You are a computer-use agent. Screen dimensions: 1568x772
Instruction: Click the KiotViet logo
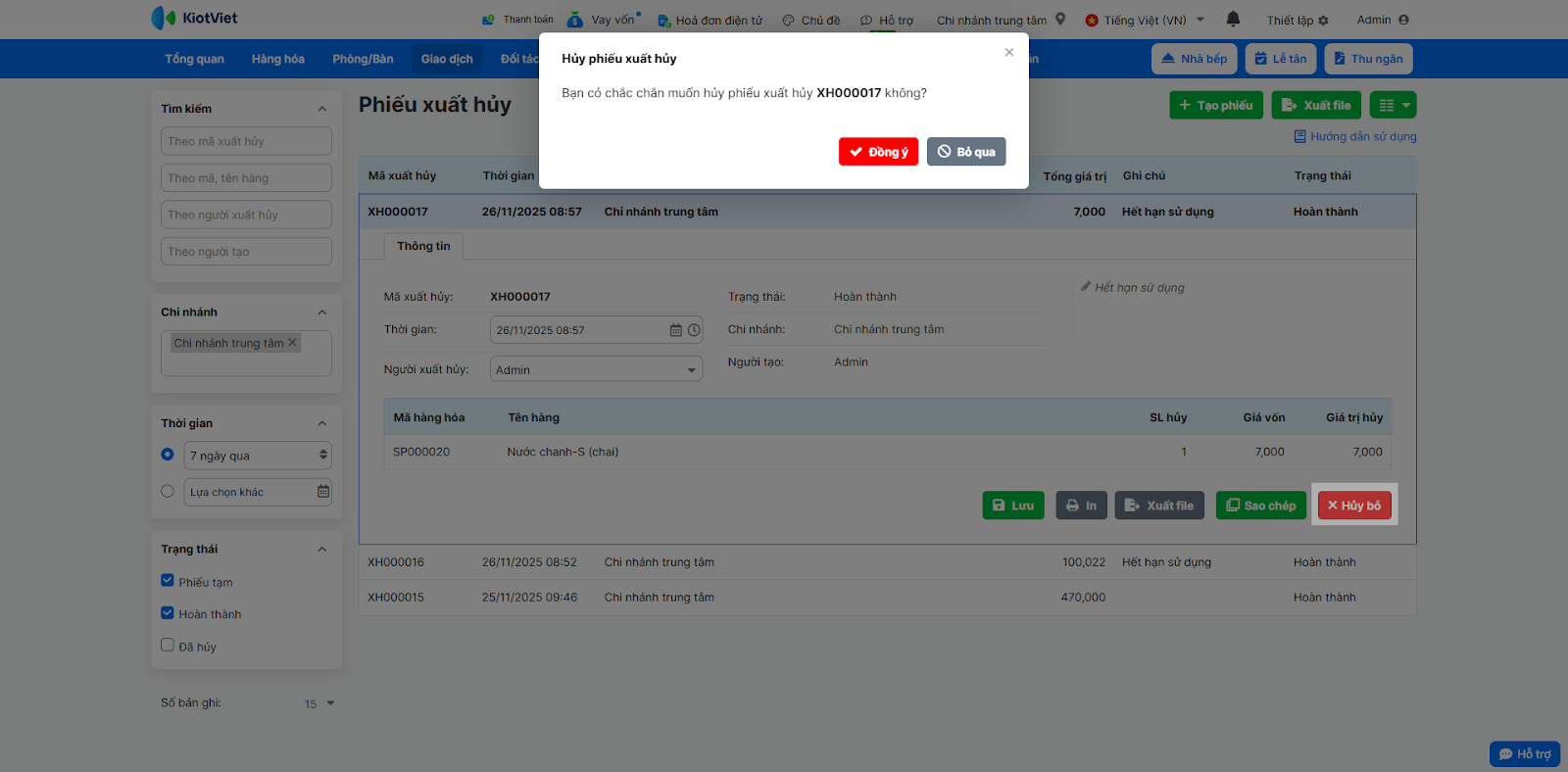pyautogui.click(x=194, y=18)
